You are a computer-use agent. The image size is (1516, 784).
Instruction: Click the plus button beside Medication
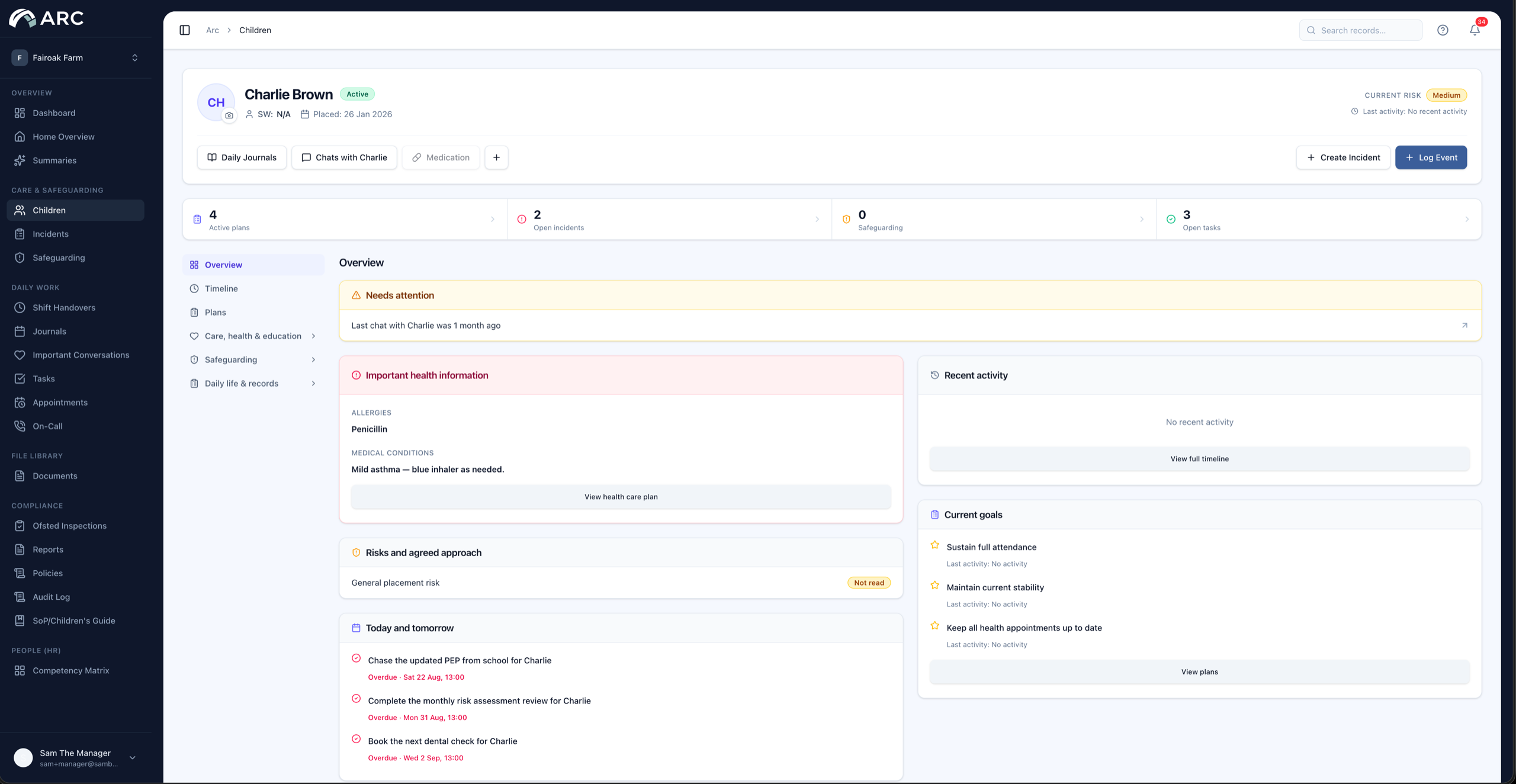coord(496,158)
